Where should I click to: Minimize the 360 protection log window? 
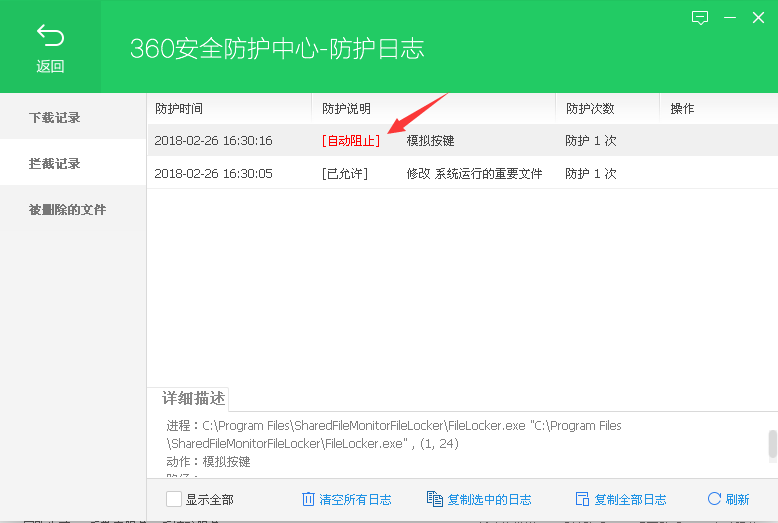(730, 18)
